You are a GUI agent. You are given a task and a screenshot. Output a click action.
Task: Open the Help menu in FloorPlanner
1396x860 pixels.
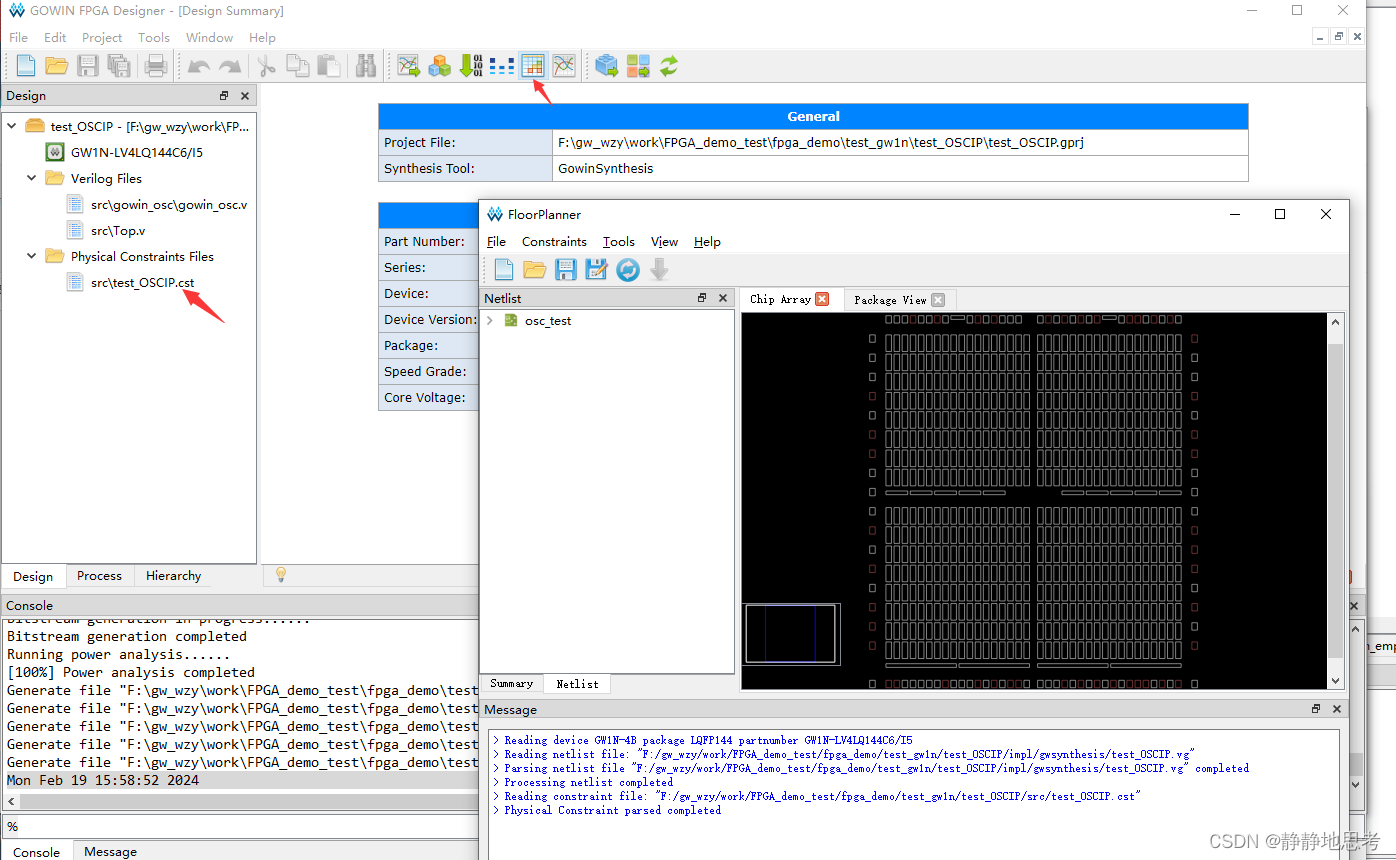(x=707, y=242)
